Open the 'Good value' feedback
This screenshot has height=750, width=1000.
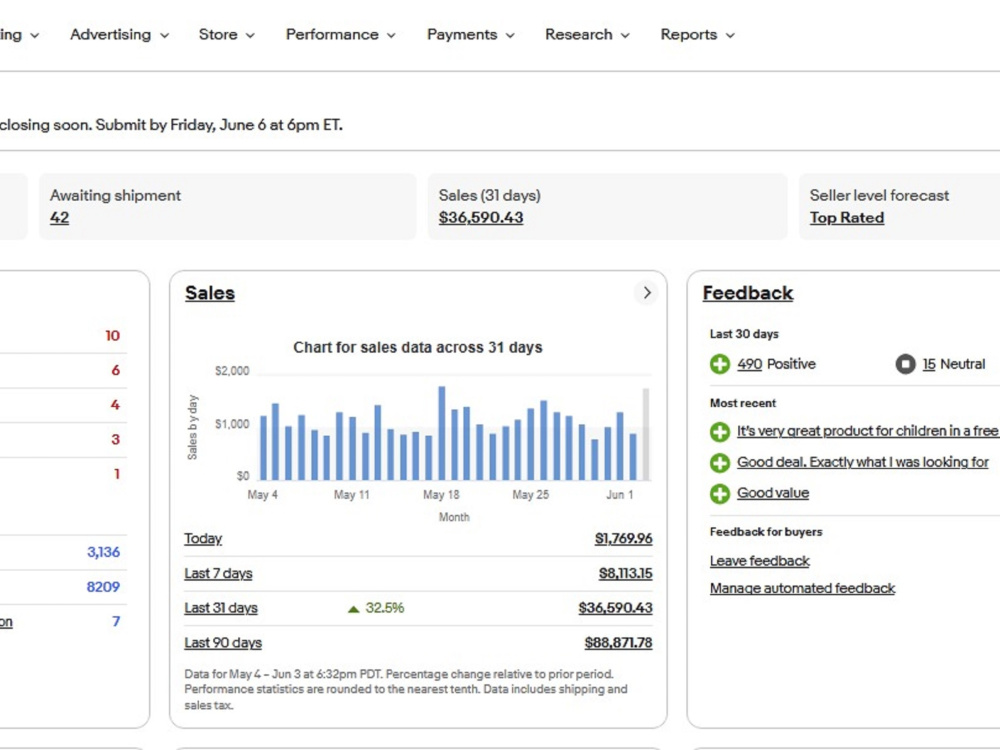pos(773,493)
